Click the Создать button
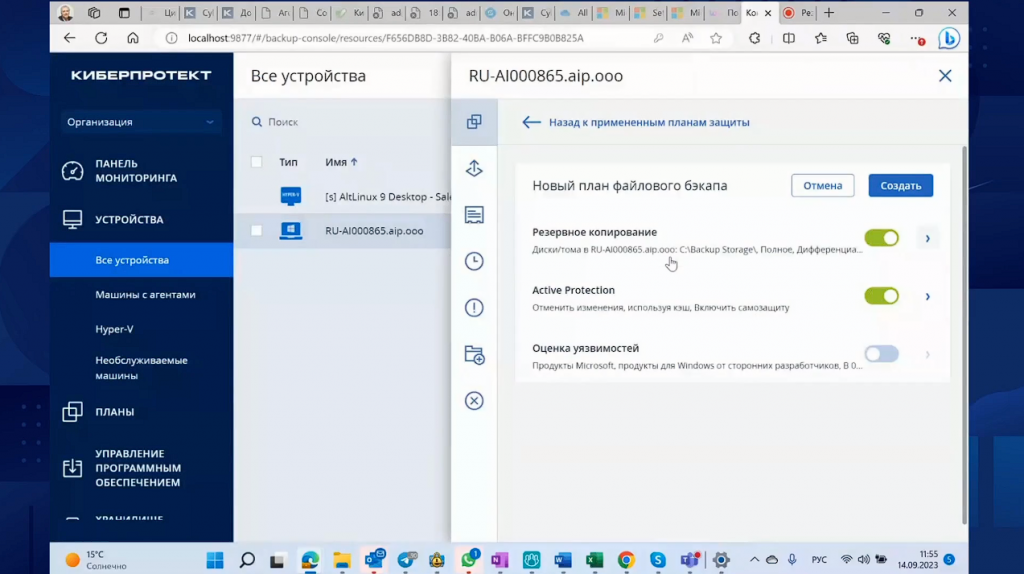Image resolution: width=1024 pixels, height=574 pixels. tap(901, 185)
